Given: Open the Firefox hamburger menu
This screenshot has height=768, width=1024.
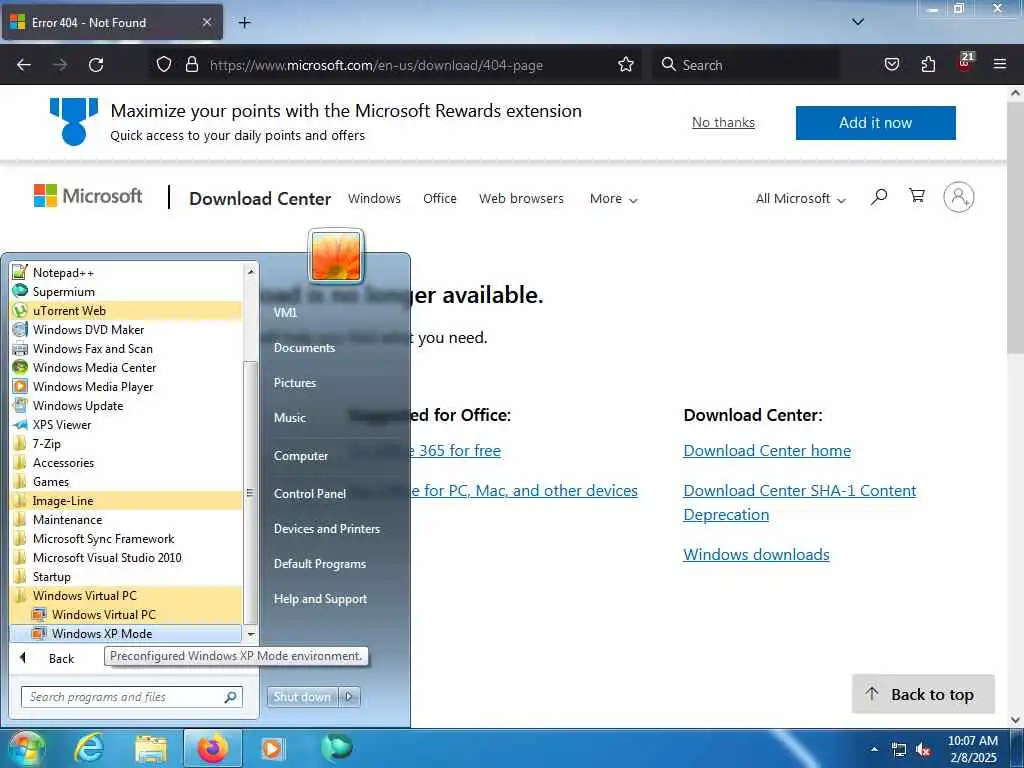Looking at the screenshot, I should pyautogui.click(x=999, y=64).
